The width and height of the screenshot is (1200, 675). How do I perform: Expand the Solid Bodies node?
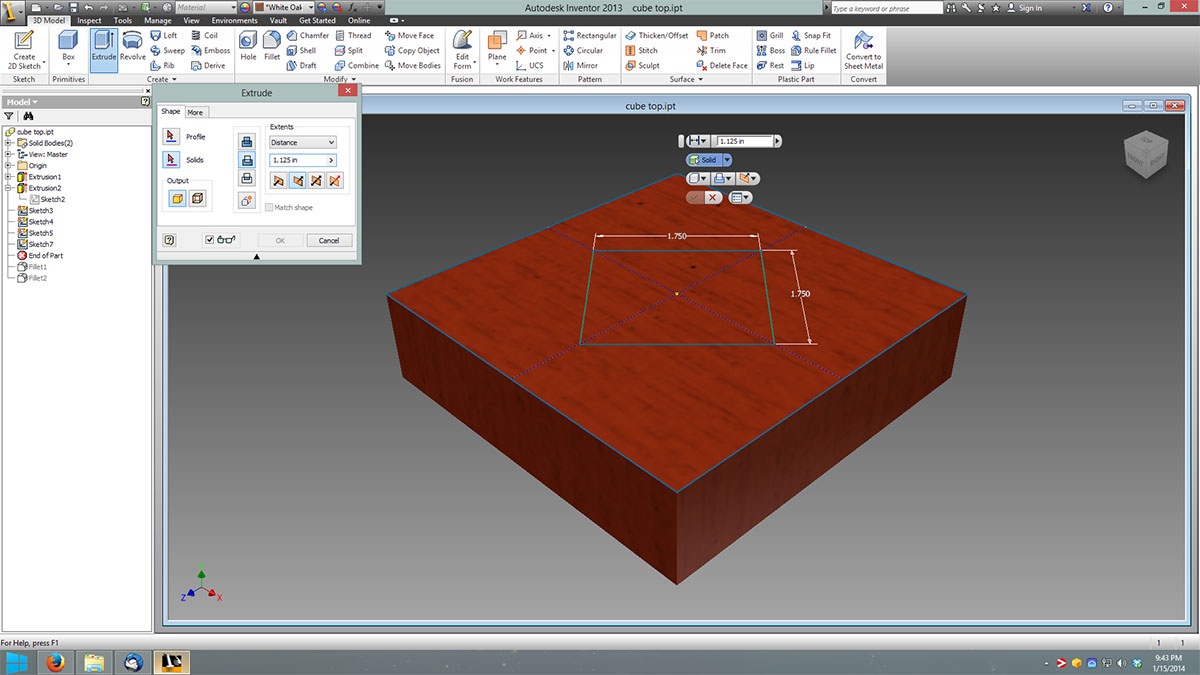click(9, 142)
